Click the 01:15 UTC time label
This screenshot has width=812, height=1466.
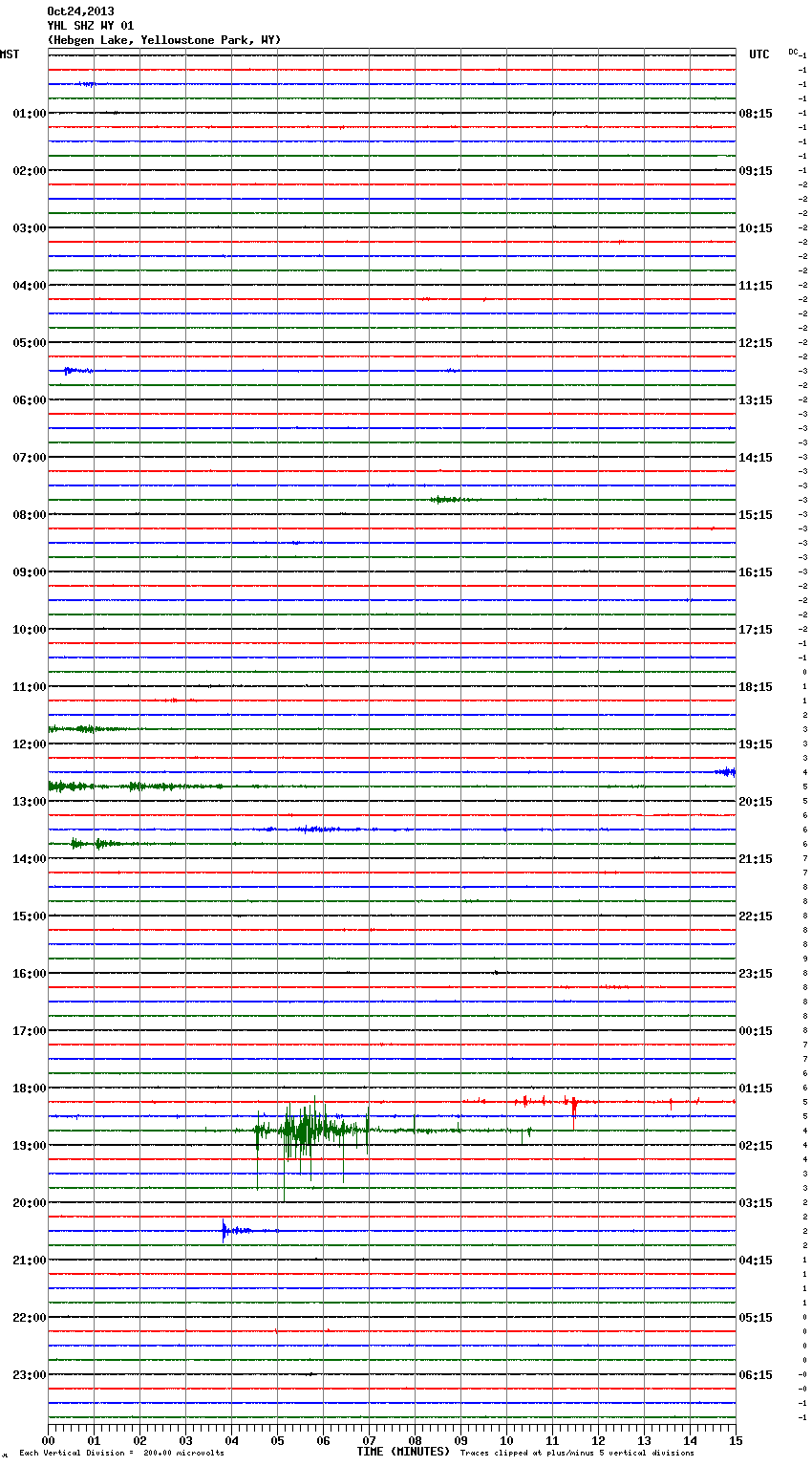[x=756, y=1089]
